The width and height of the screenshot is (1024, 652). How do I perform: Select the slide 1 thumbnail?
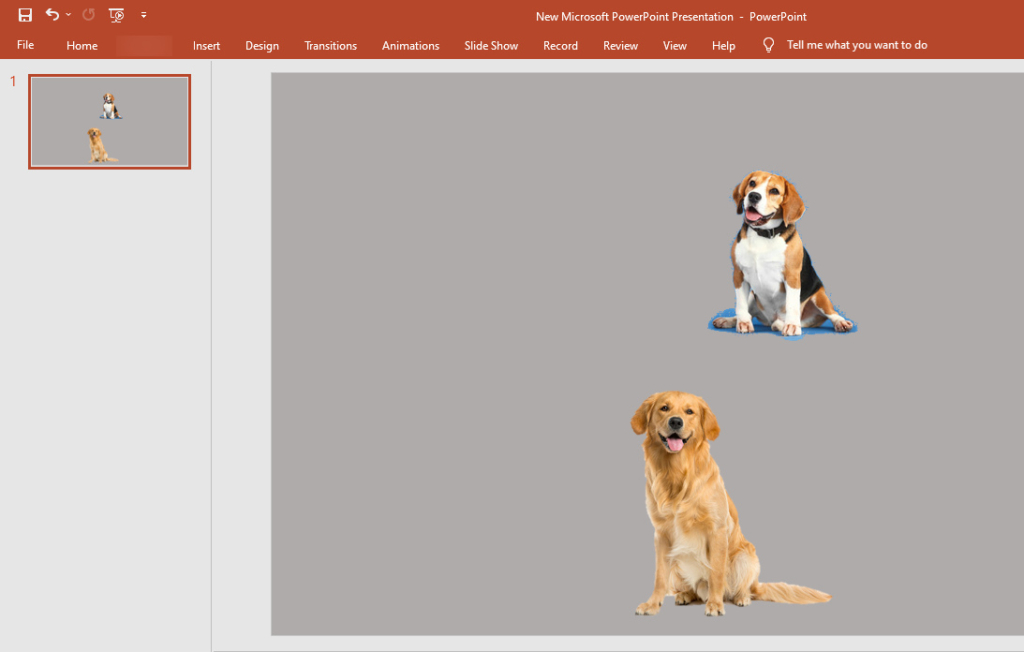109,121
